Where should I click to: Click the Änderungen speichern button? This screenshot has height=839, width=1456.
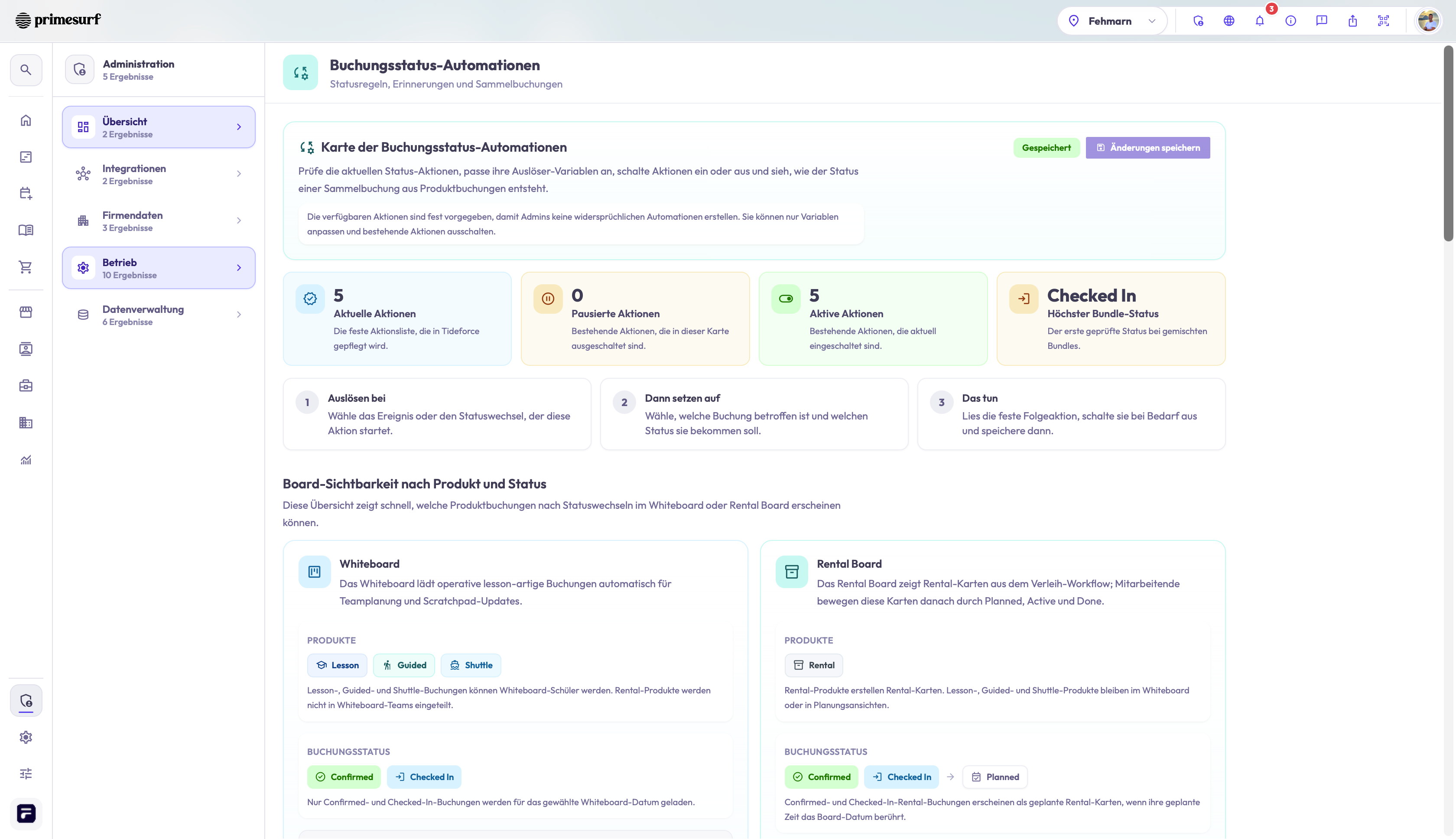point(1148,148)
